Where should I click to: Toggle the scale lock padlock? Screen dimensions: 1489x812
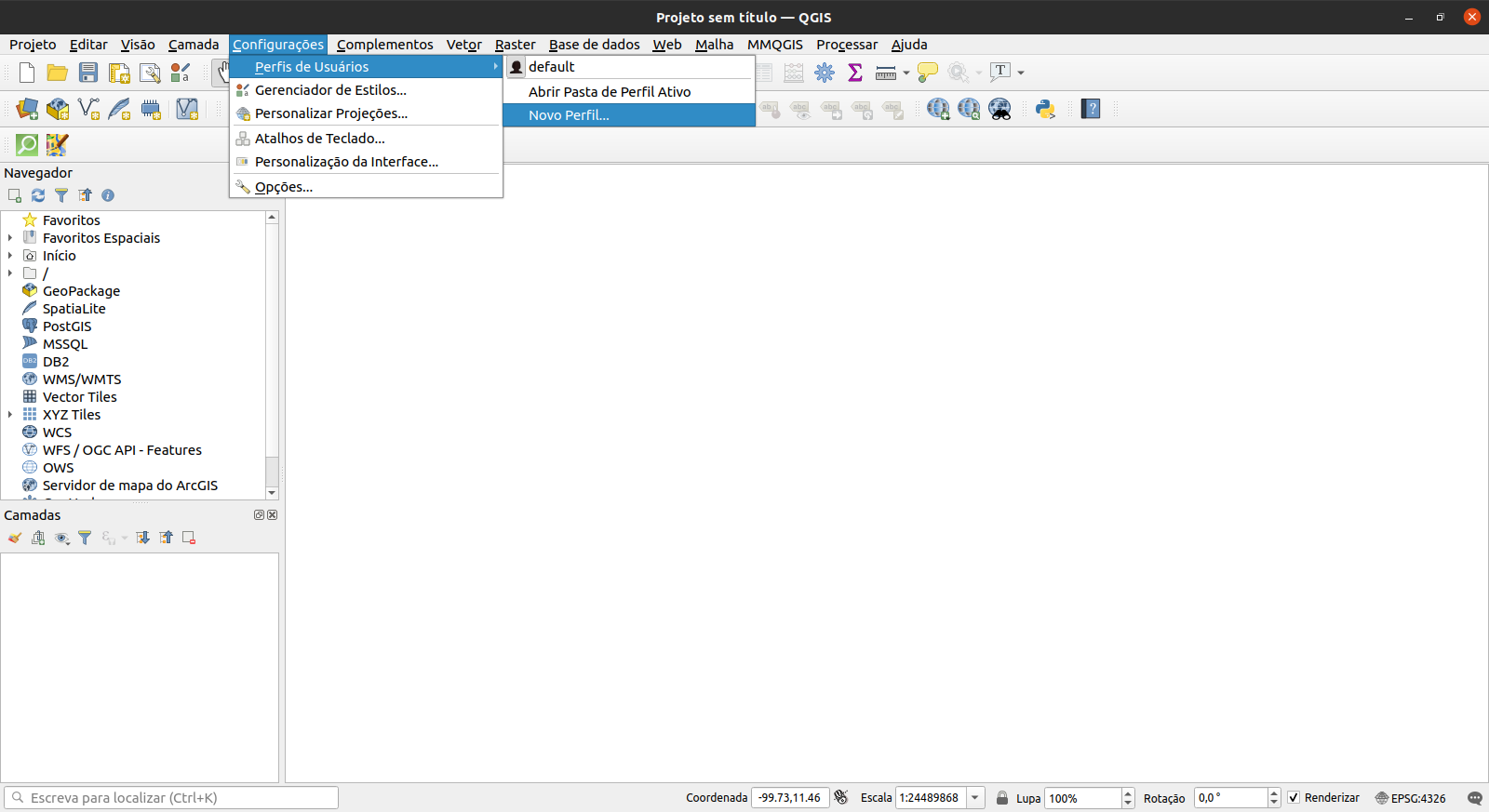(1002, 797)
